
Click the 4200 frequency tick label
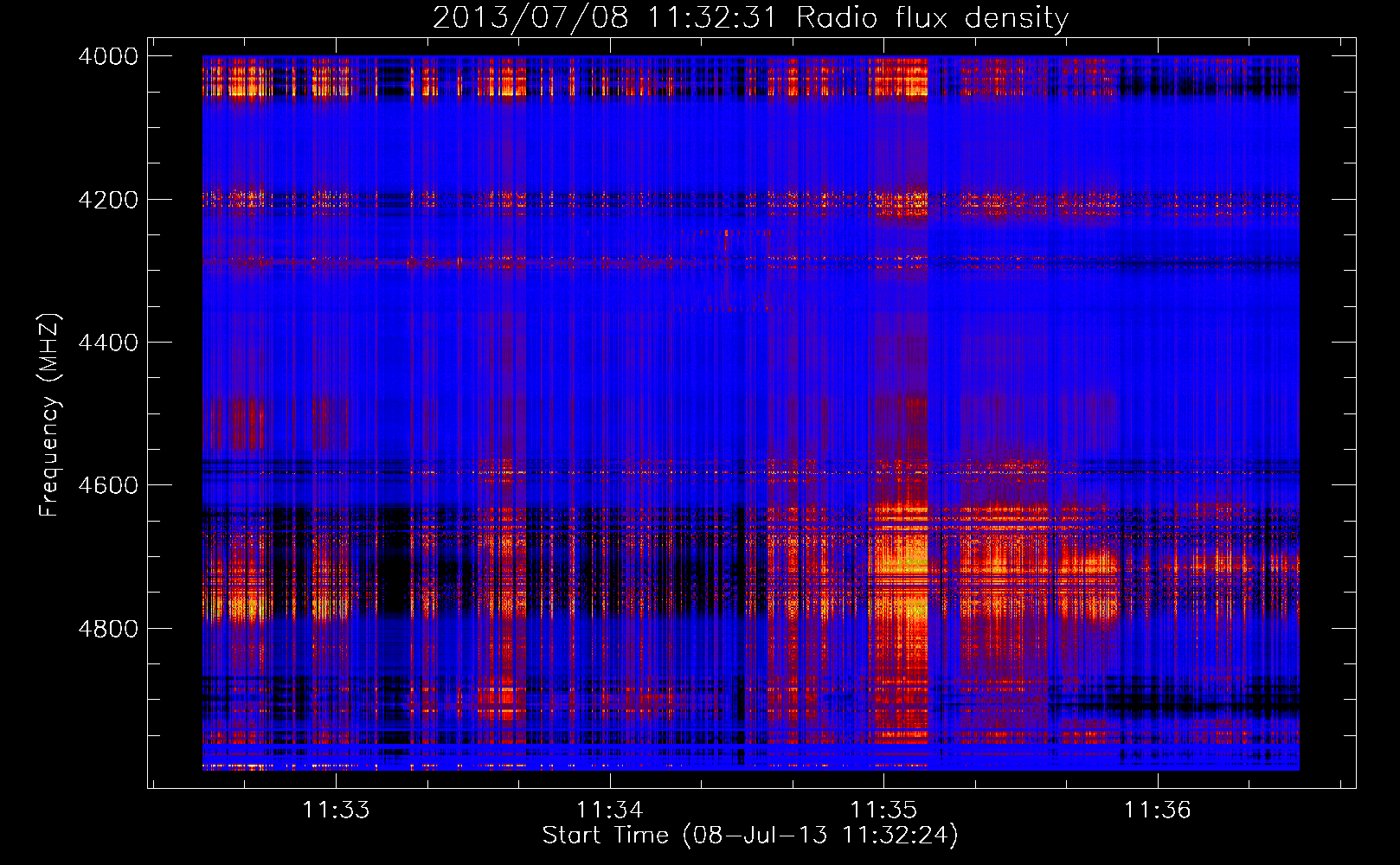[108, 200]
